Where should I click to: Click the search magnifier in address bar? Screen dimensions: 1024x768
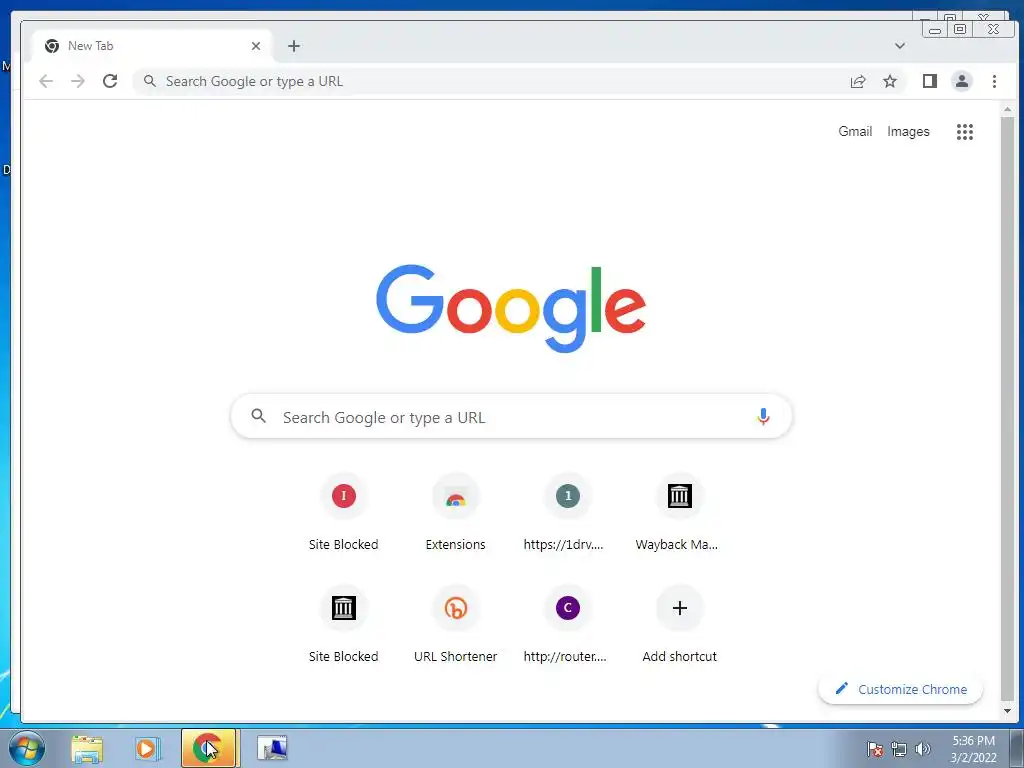tap(150, 81)
